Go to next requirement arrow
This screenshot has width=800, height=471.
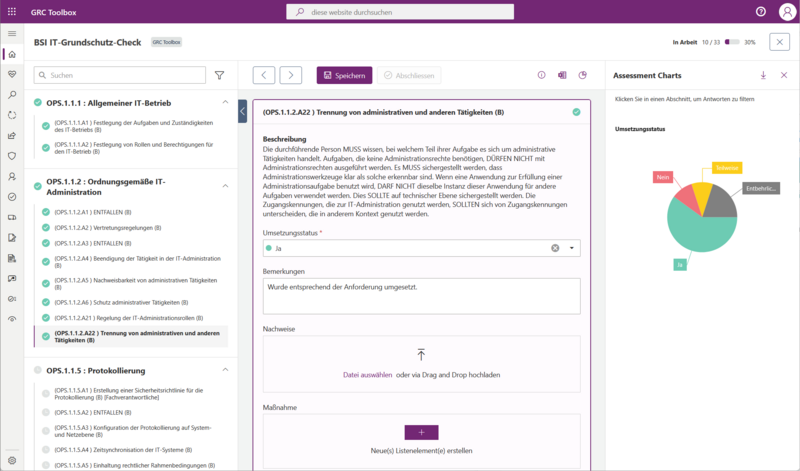coord(290,75)
